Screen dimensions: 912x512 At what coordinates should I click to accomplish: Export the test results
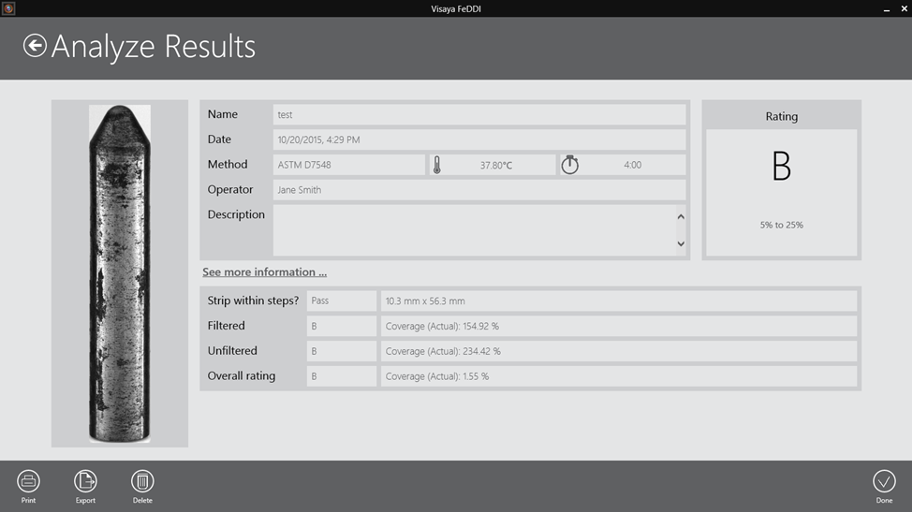(85, 481)
